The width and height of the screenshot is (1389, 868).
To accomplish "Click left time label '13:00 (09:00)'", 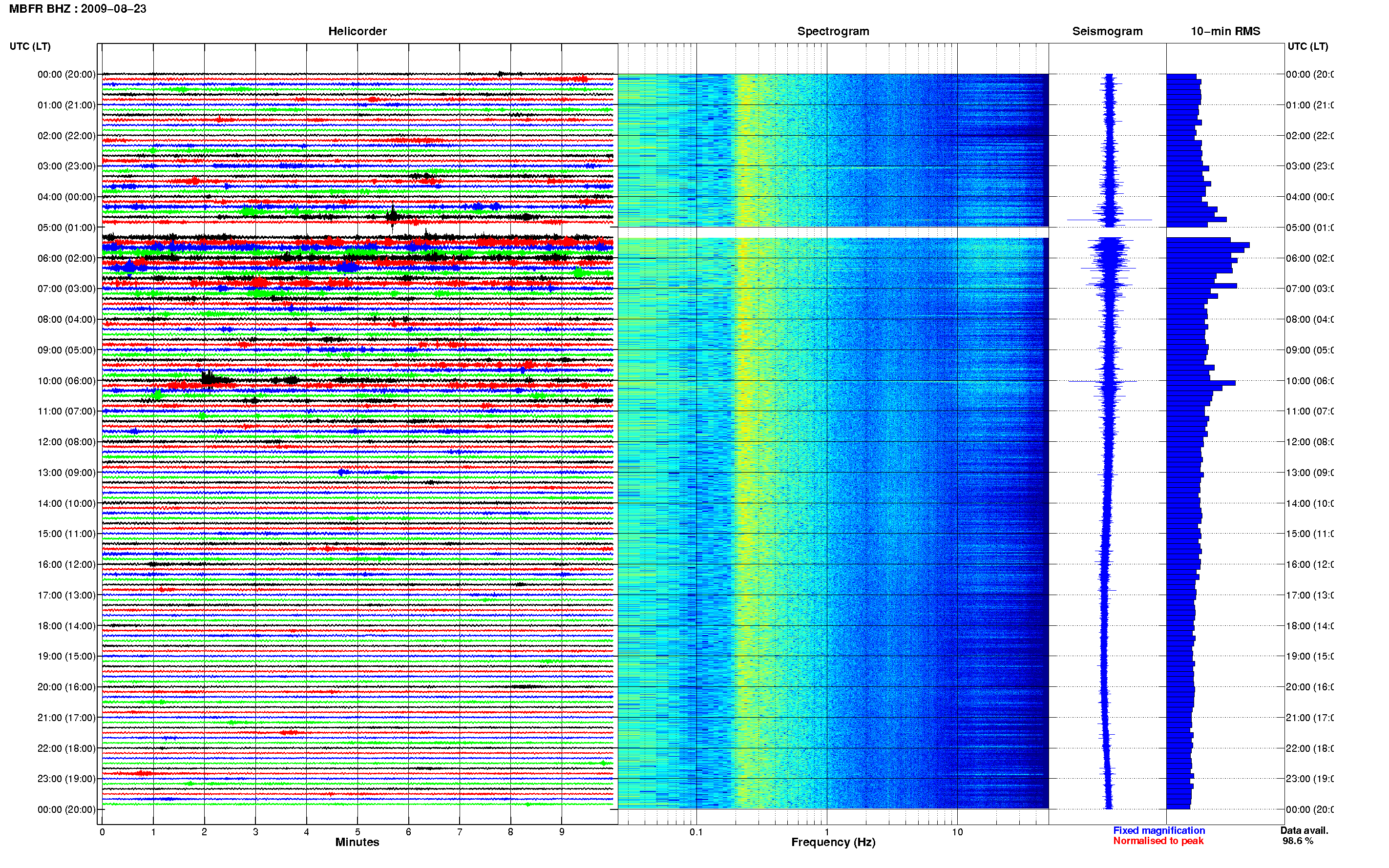I will click(x=66, y=473).
